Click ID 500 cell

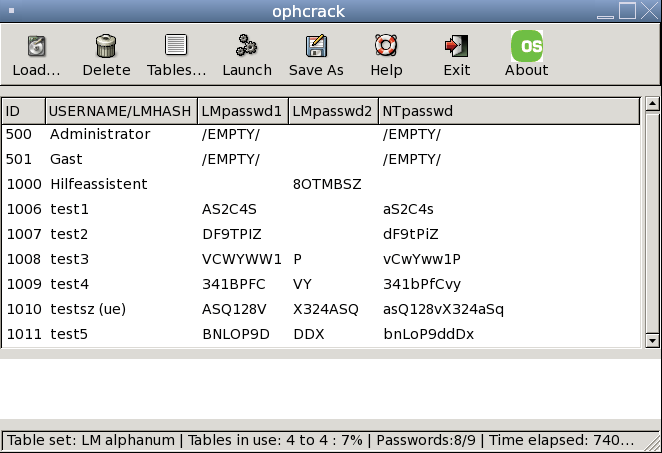(19, 134)
